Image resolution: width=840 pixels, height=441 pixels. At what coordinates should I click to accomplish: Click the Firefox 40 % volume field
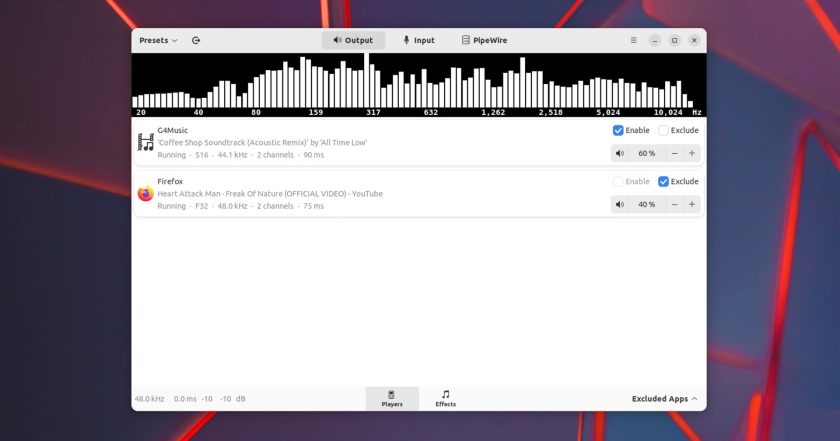coord(647,204)
